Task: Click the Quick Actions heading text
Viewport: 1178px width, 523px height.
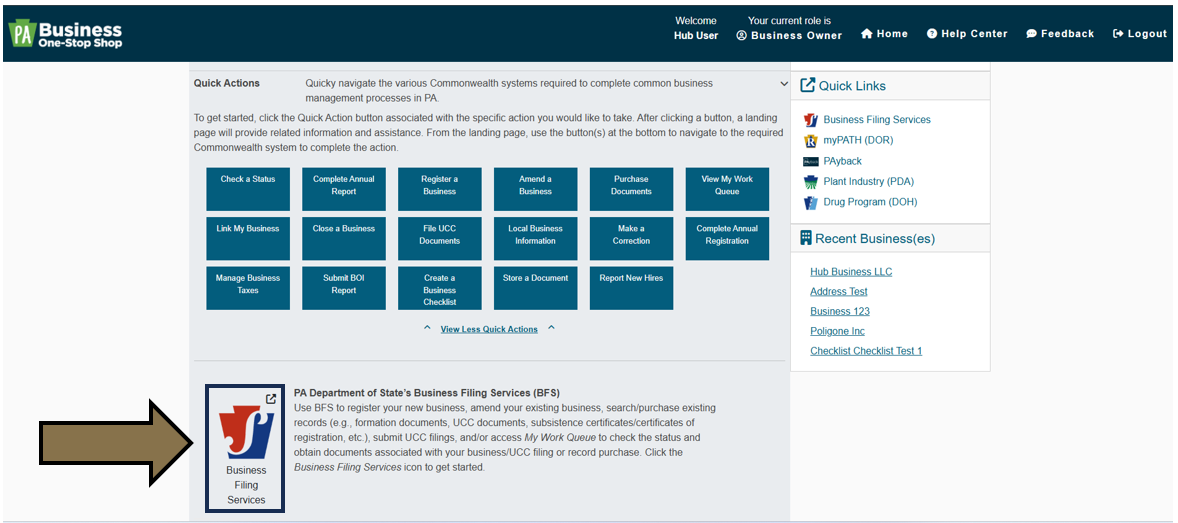Action: click(x=227, y=83)
